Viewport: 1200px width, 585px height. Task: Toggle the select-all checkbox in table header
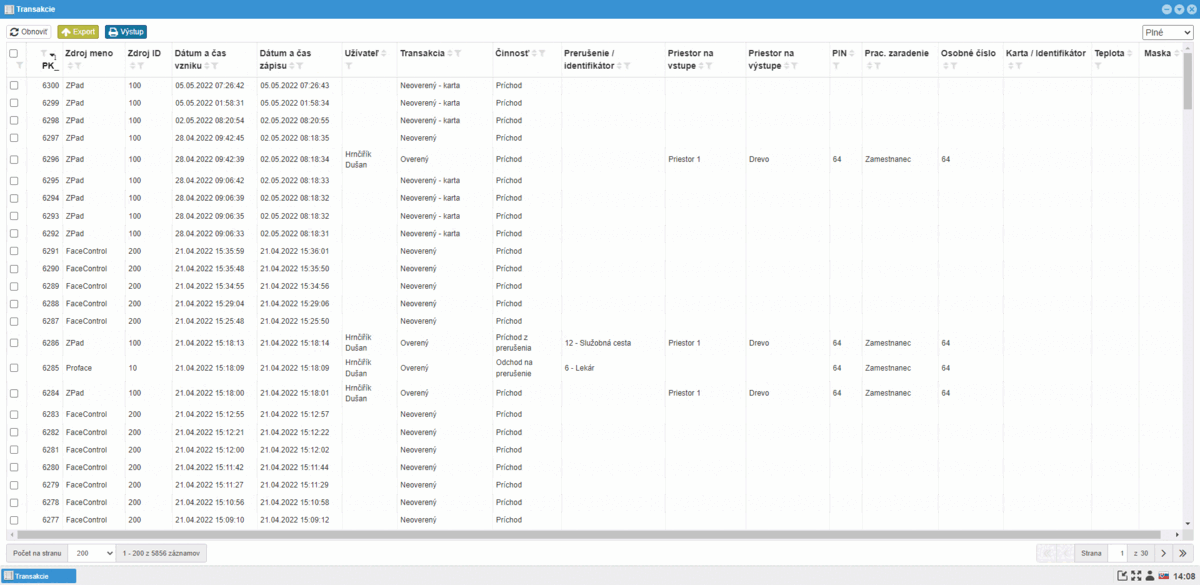pyautogui.click(x=14, y=53)
